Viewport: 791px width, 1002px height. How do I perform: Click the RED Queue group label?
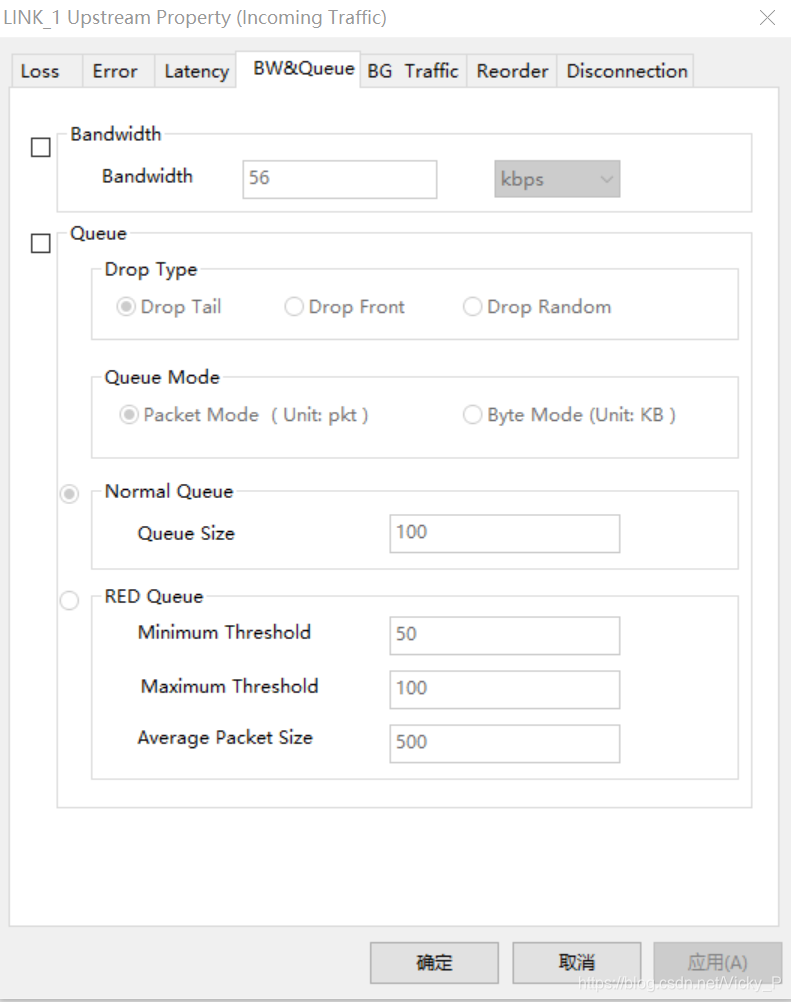154,596
